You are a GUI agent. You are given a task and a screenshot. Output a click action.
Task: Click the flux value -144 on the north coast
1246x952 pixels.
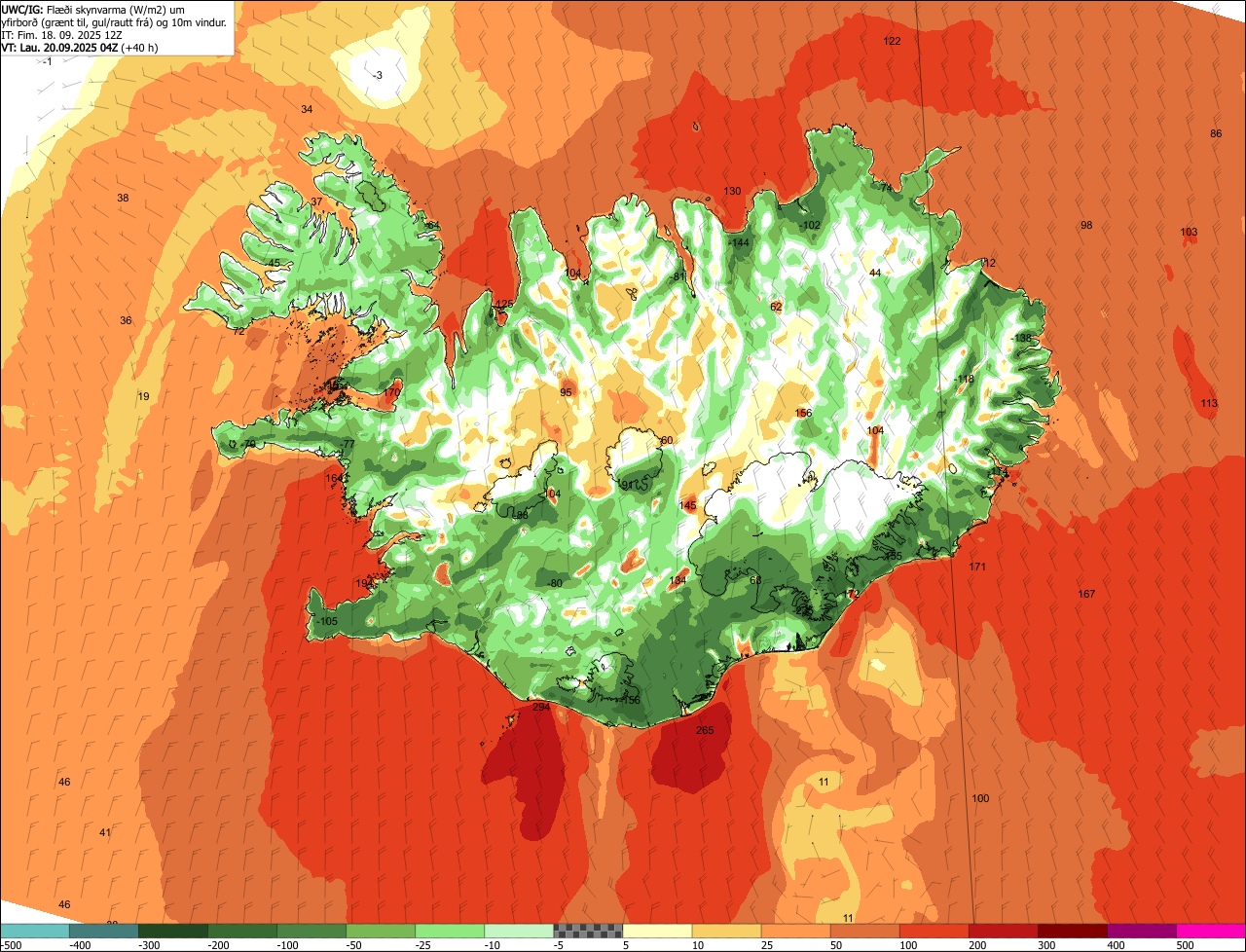(x=740, y=242)
